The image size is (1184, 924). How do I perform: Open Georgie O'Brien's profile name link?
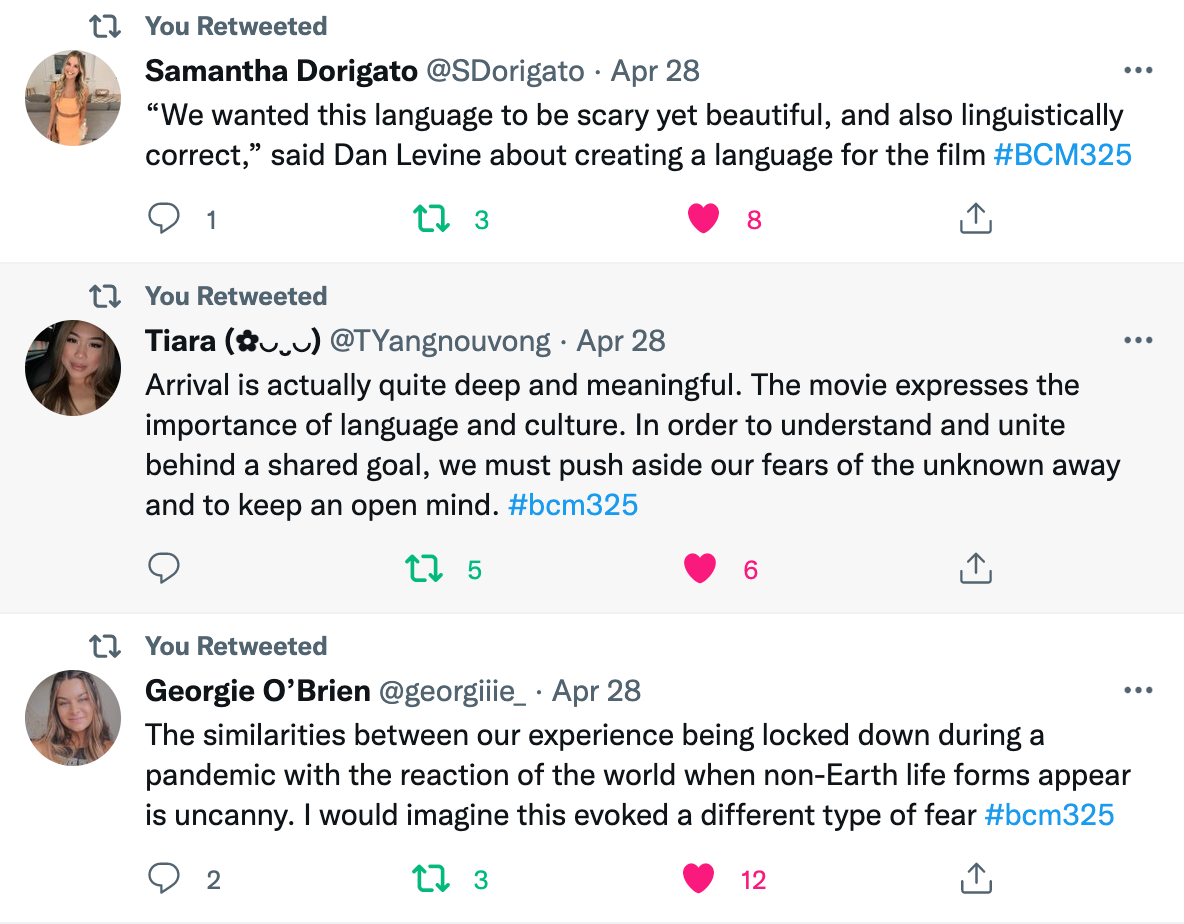tap(258, 691)
